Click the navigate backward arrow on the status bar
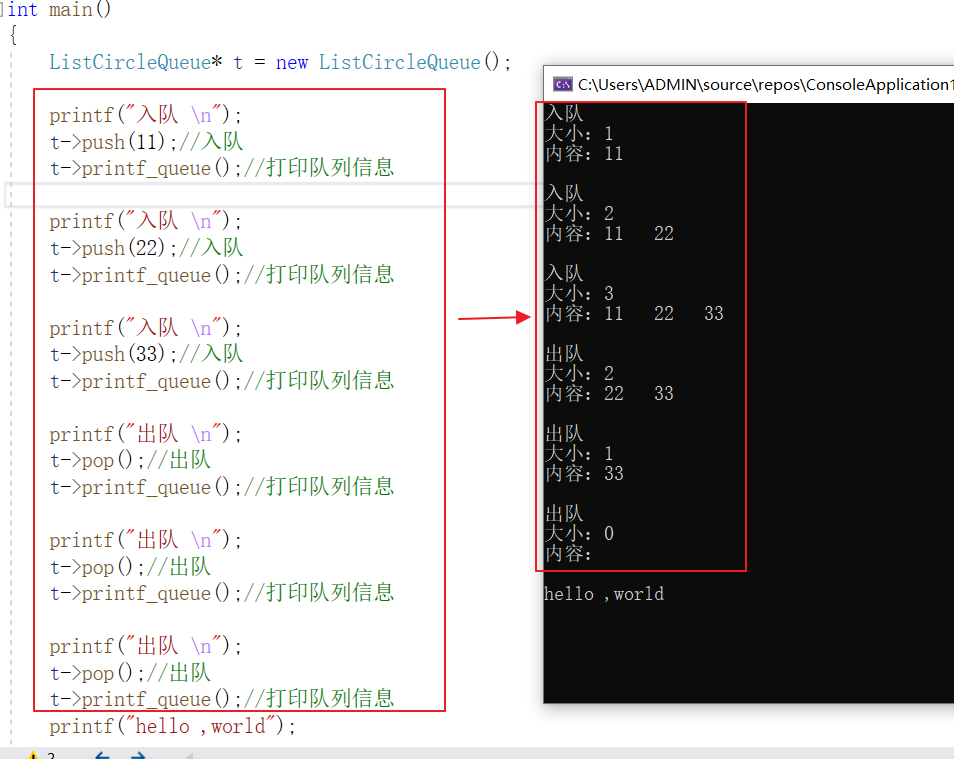 (x=103, y=756)
